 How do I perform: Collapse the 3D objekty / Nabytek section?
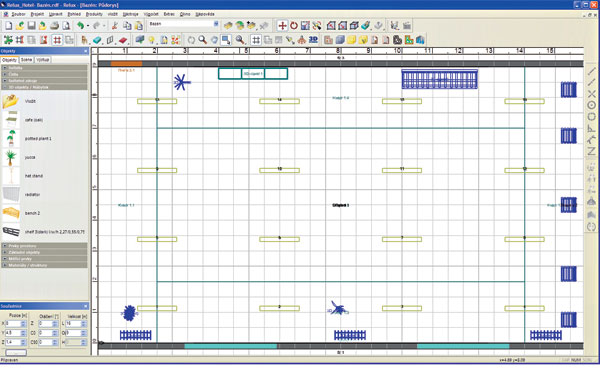pos(44,87)
